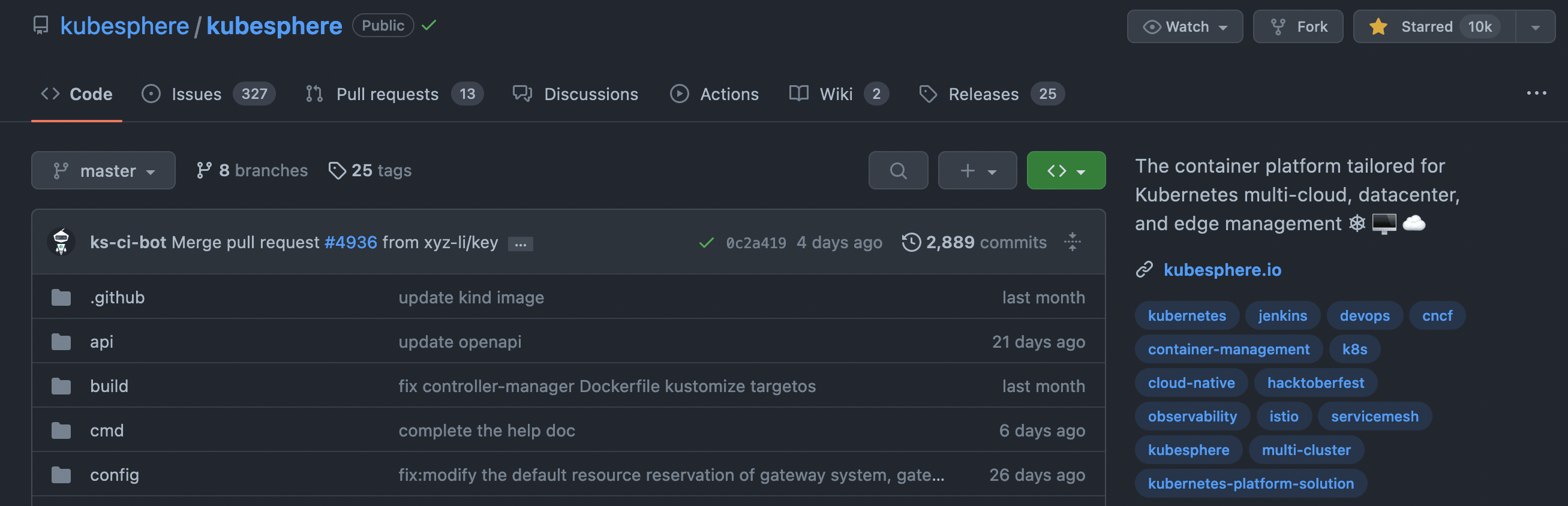Fork the kubesphere repository

[x=1297, y=27]
